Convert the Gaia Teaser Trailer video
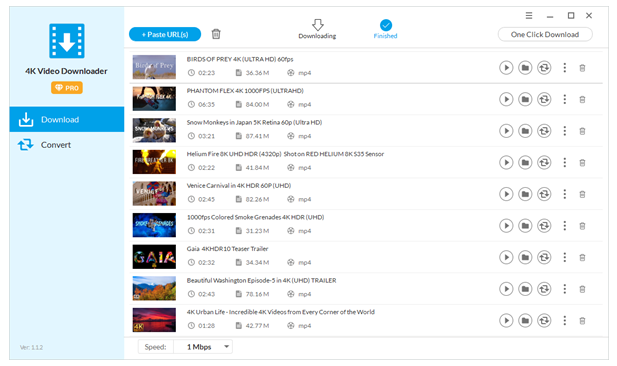This screenshot has width=617, height=366. [544, 257]
